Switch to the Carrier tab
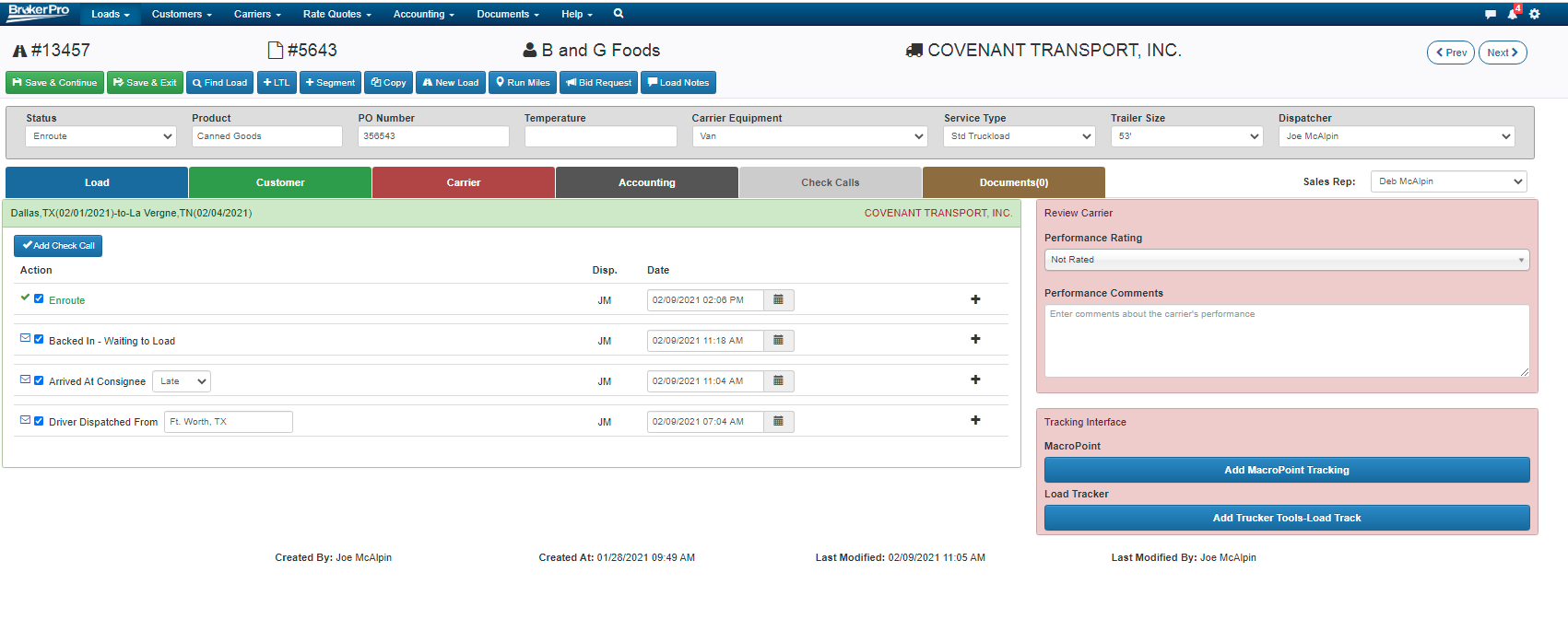1568x619 pixels. click(464, 182)
